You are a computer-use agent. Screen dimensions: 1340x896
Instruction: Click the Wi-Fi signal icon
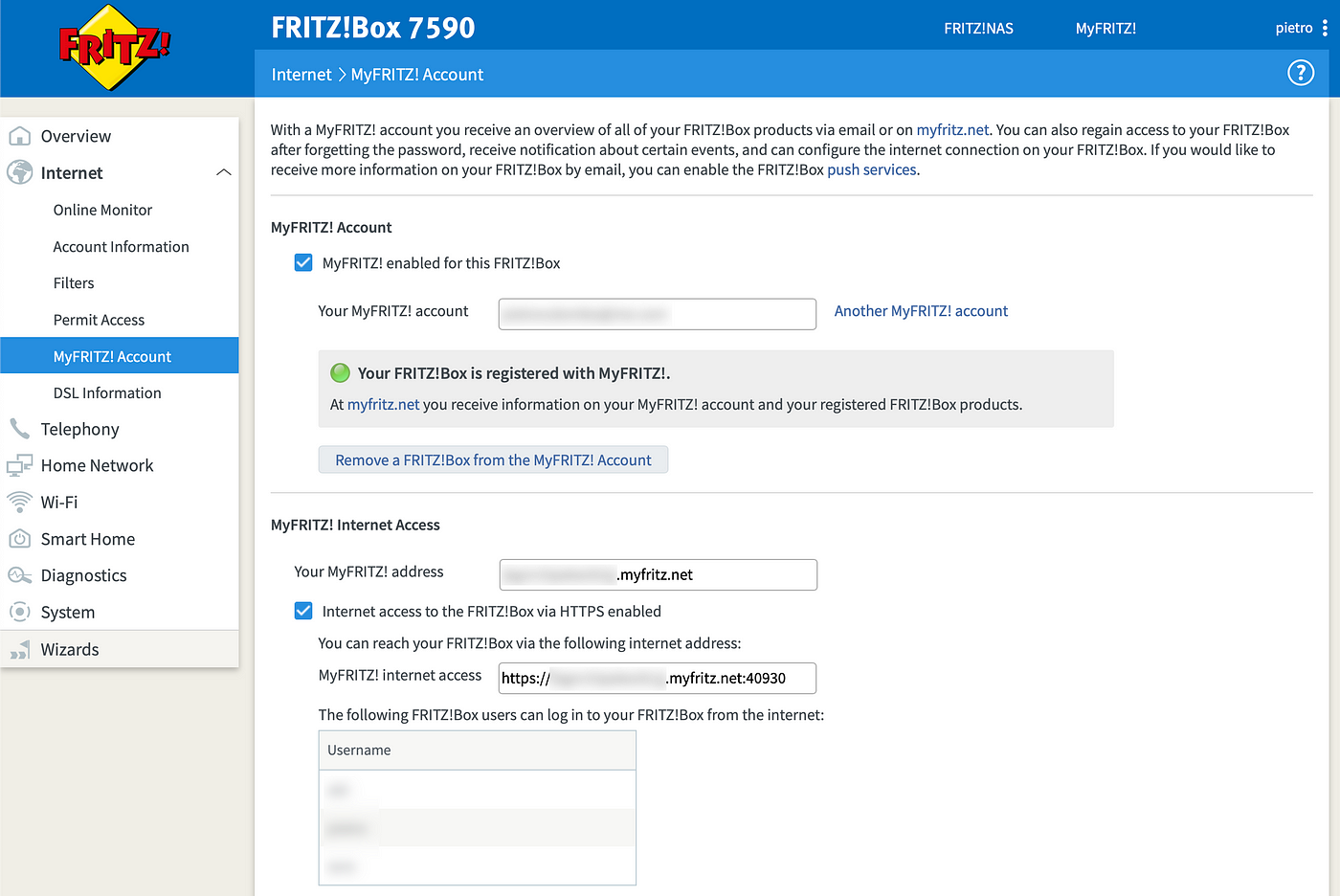click(19, 502)
